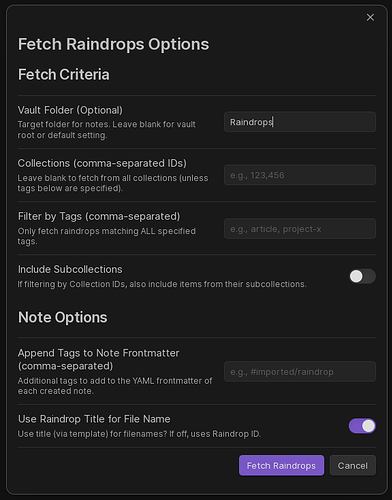Click the Fetch Raindrops button
Screen dimensions: 392x500
point(281,465)
